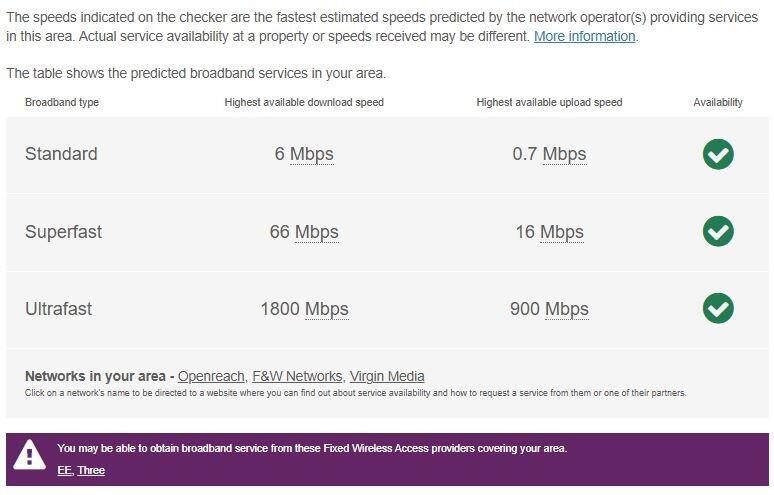Open the Three wireless provider link

[x=91, y=470]
